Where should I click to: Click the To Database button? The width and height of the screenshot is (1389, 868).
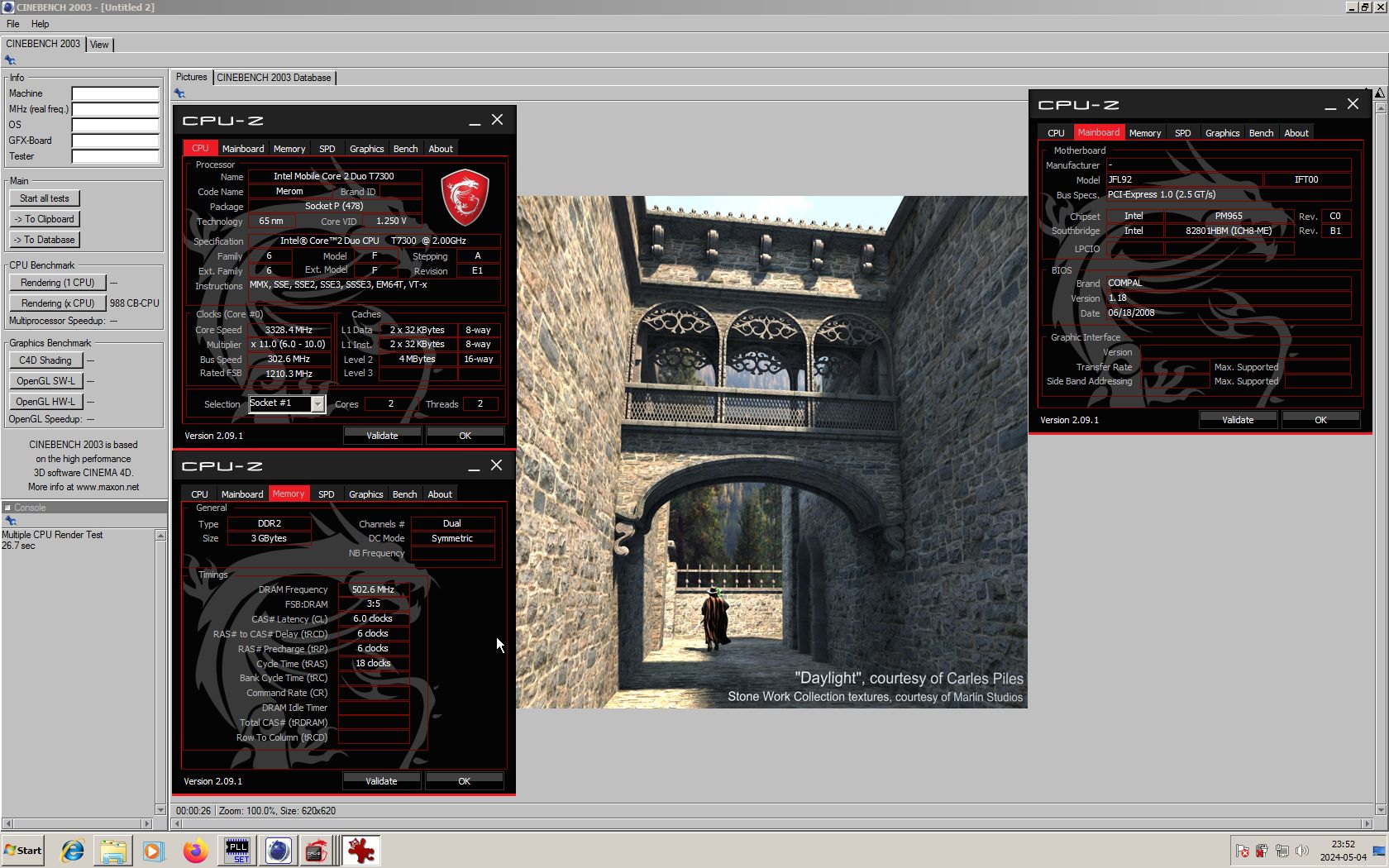[x=45, y=240]
